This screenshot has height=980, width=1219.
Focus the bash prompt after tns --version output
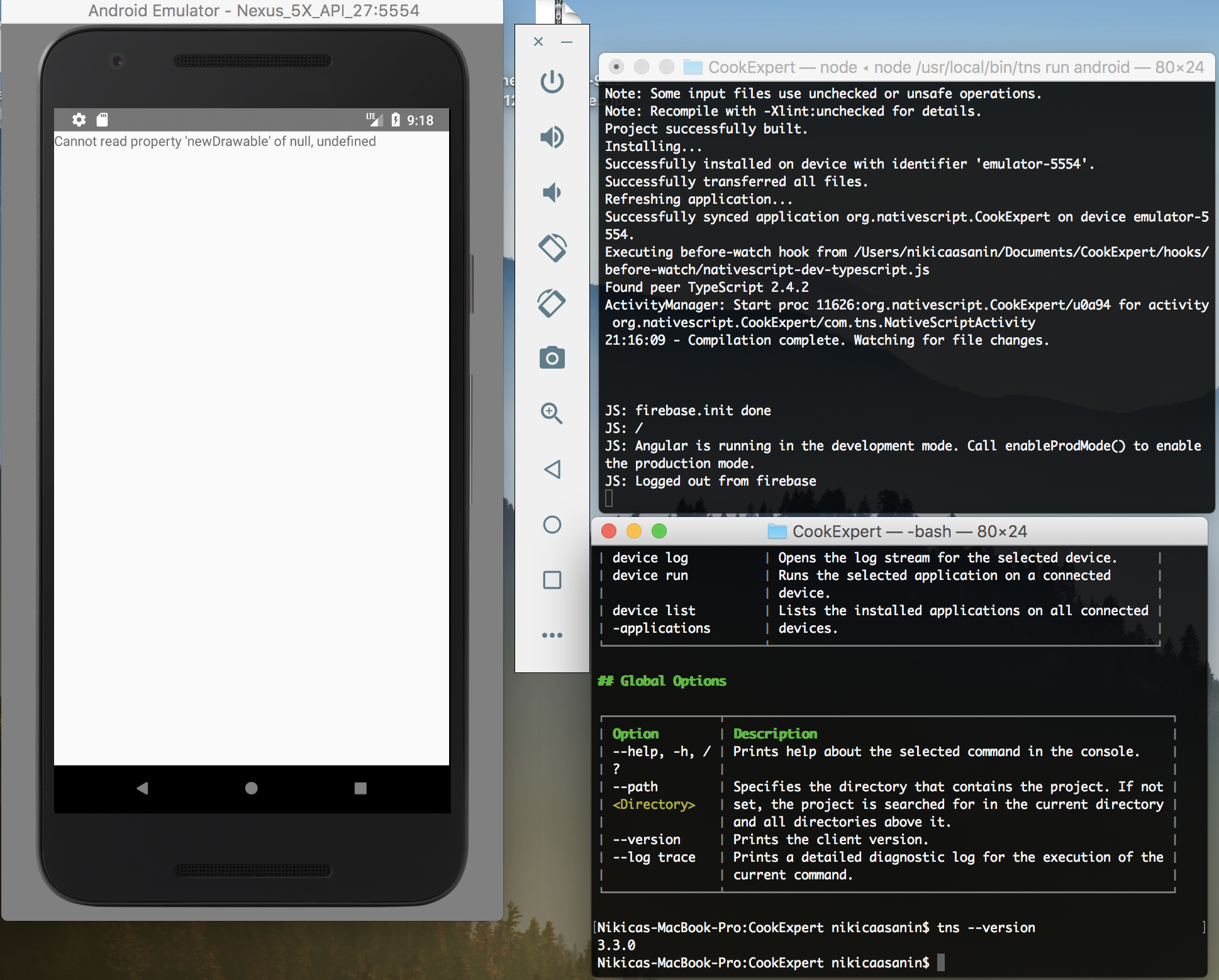(940, 962)
